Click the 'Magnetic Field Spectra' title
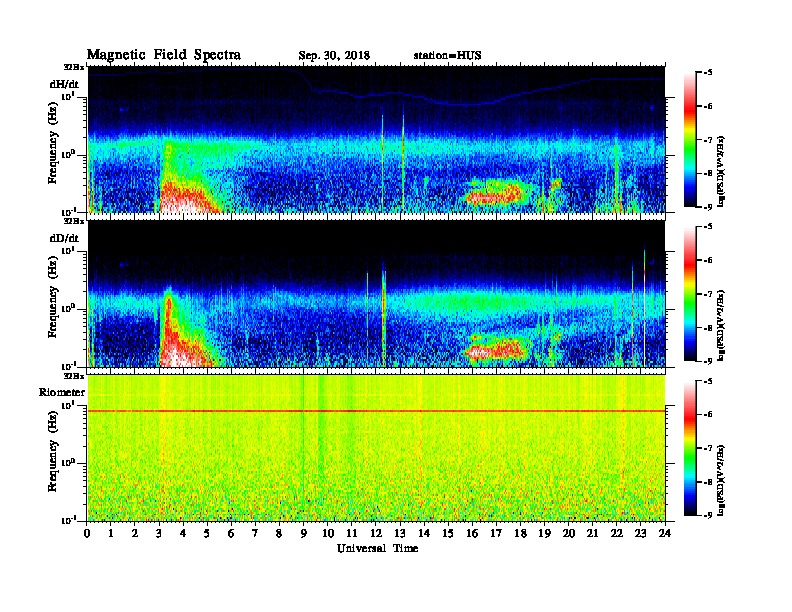Viewport: 792px width, 612px height. click(164, 55)
